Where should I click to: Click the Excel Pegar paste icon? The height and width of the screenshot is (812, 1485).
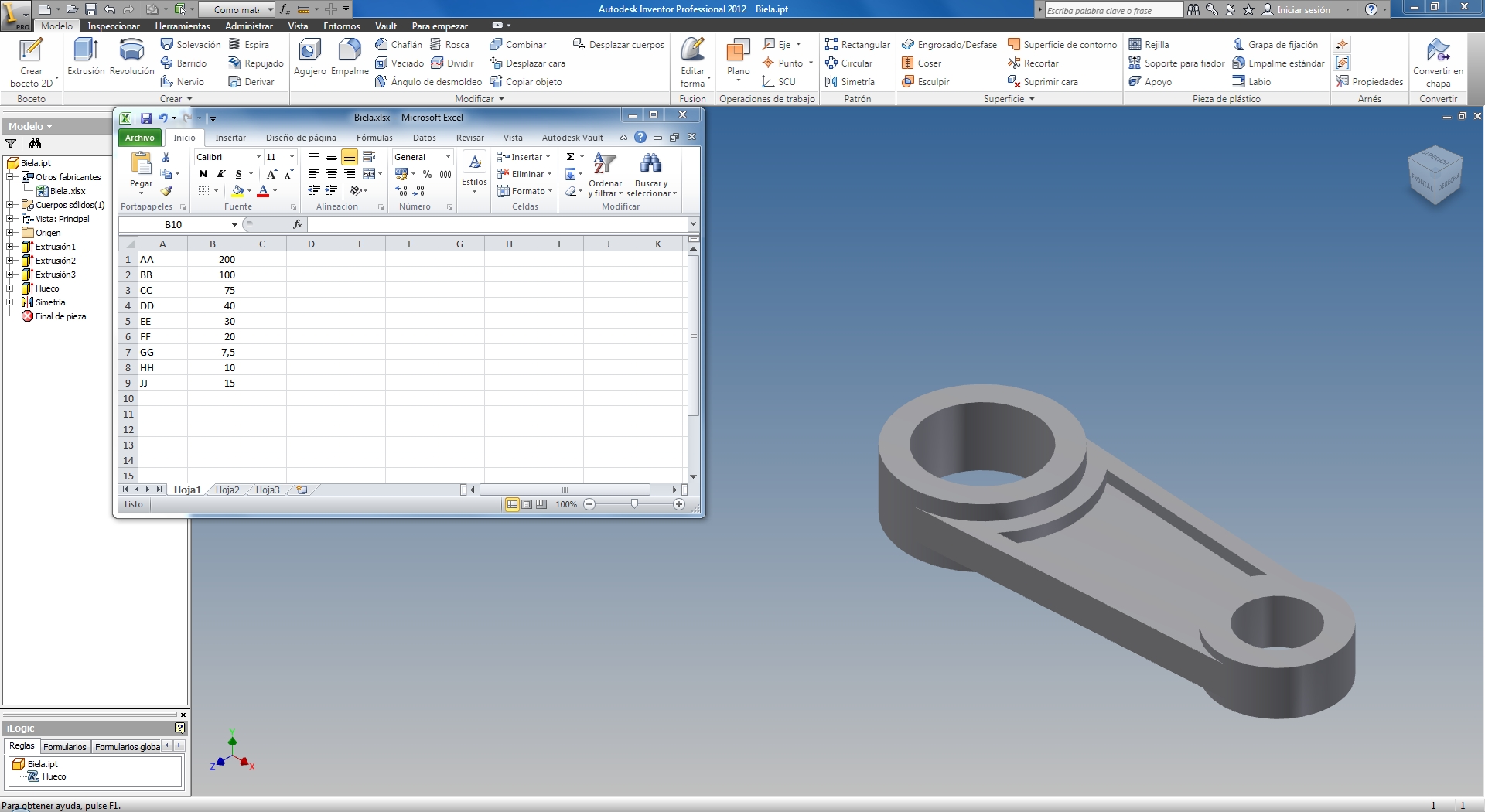[x=142, y=164]
